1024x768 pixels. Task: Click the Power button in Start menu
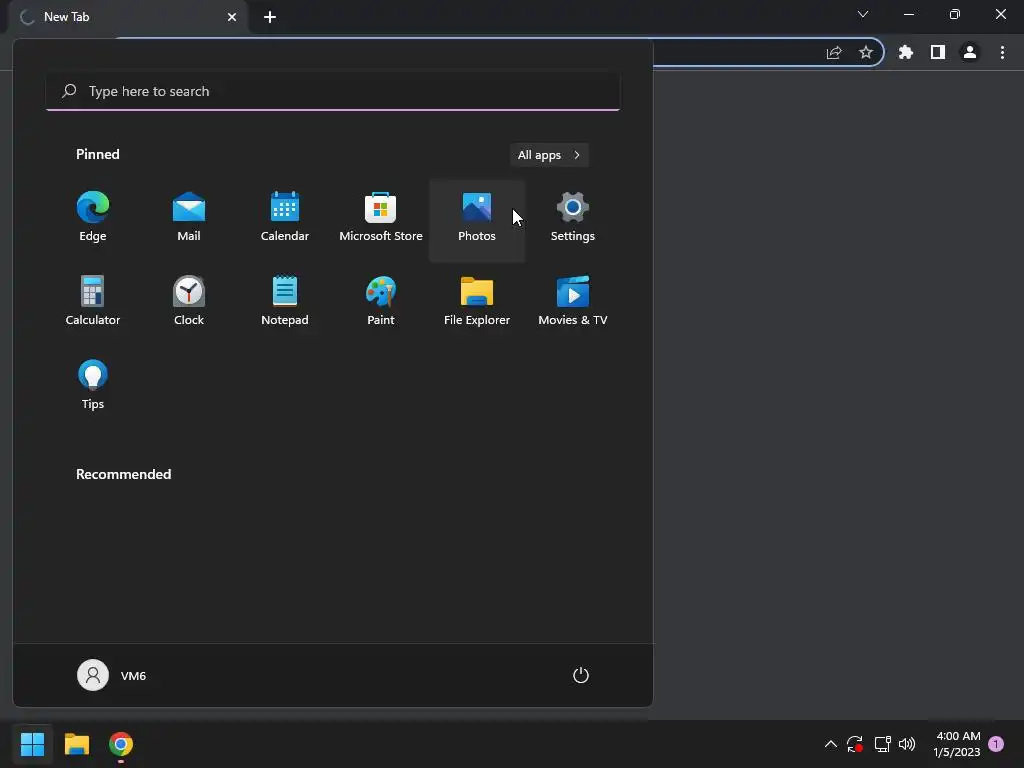581,675
